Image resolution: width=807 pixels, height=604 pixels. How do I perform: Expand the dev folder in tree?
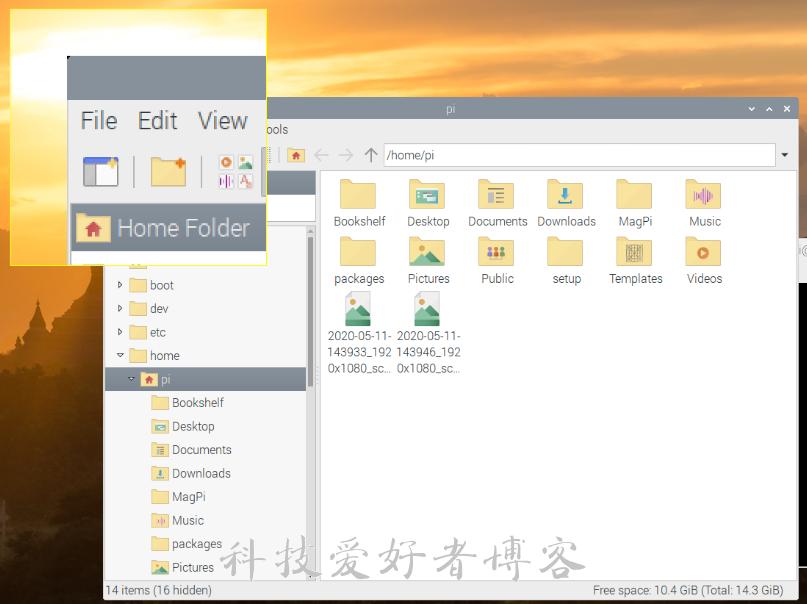119,308
